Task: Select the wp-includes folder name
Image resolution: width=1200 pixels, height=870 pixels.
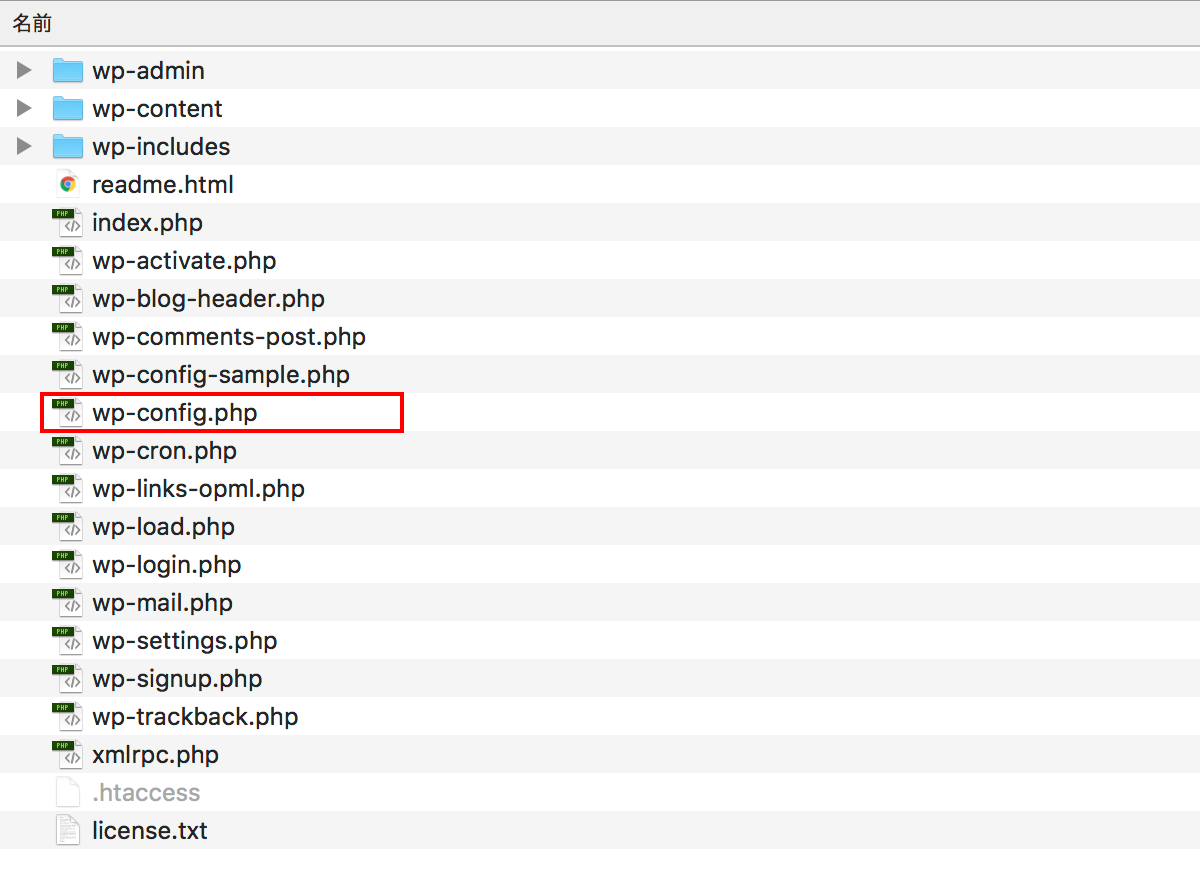Action: [x=161, y=147]
